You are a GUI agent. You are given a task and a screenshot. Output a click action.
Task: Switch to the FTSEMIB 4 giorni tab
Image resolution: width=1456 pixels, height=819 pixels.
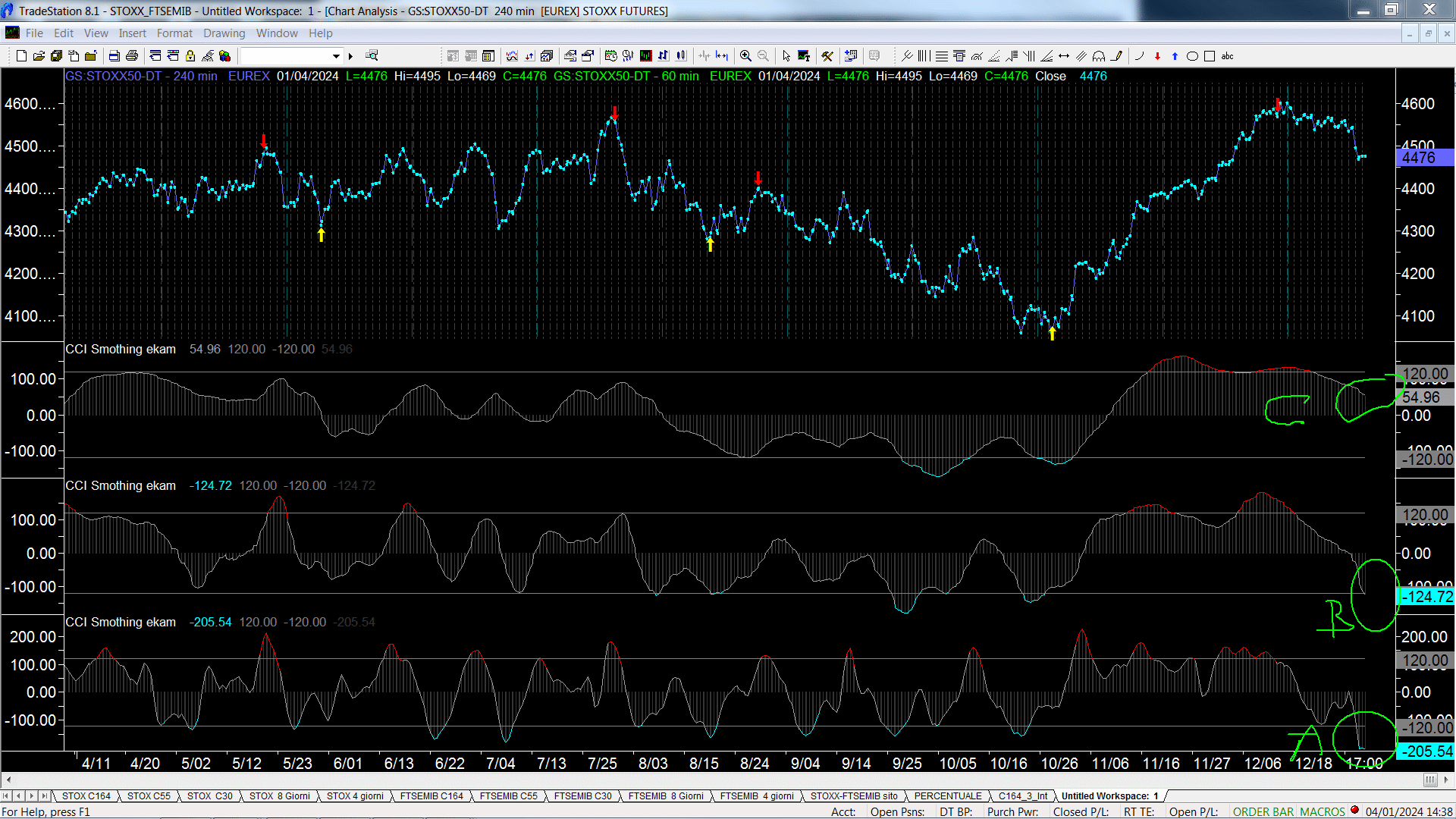click(x=757, y=795)
